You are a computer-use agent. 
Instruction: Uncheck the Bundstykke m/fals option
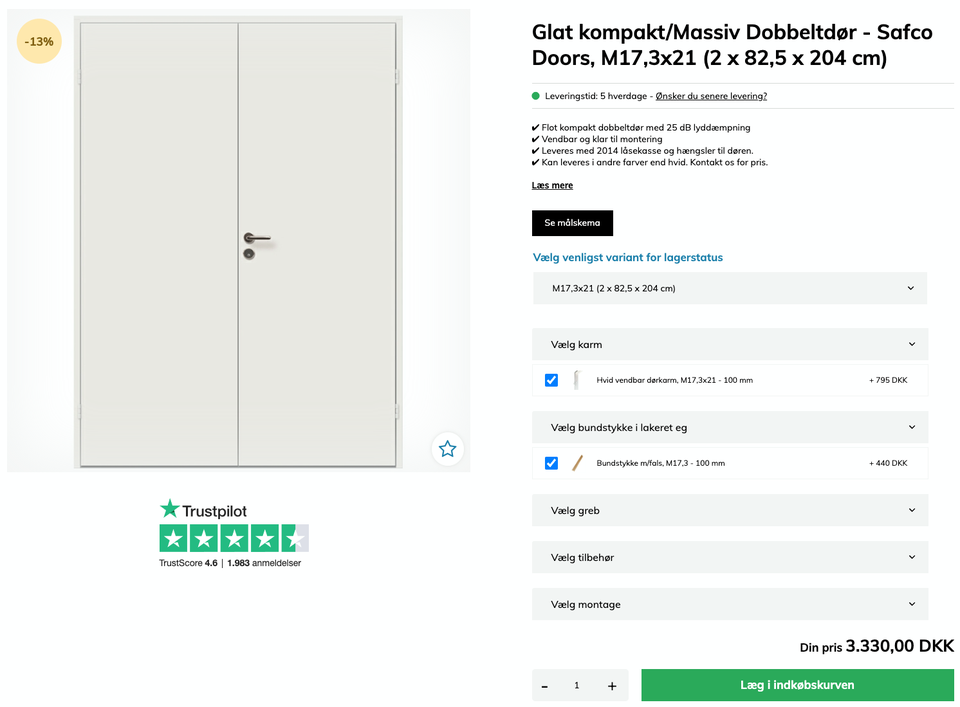coord(551,463)
